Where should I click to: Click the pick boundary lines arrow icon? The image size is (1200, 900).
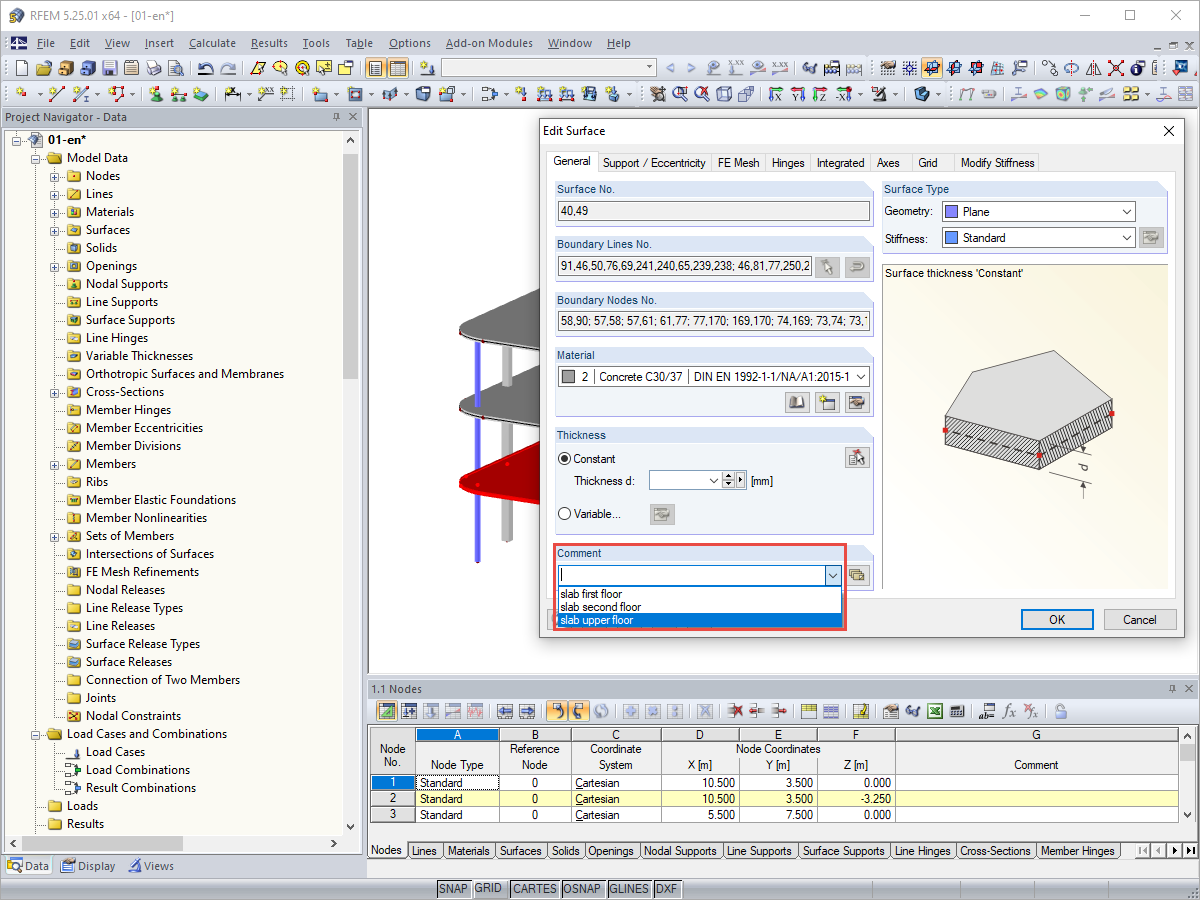coord(827,266)
